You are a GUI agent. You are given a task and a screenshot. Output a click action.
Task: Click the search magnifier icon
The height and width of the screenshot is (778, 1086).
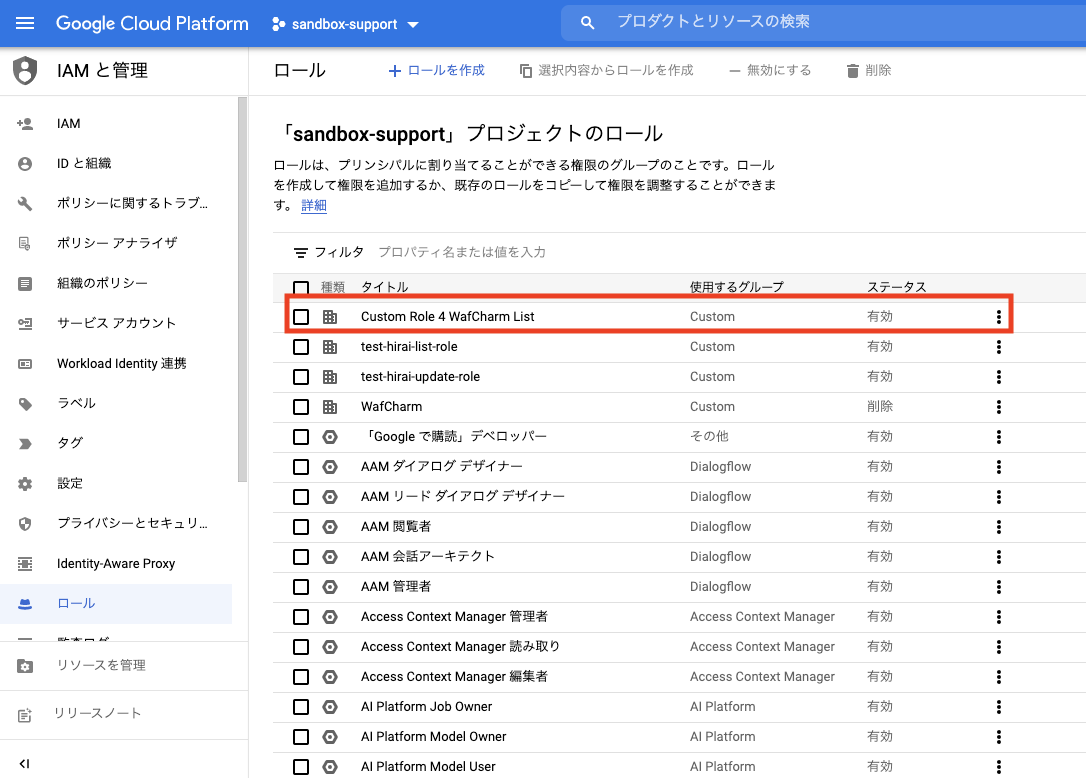(x=587, y=23)
